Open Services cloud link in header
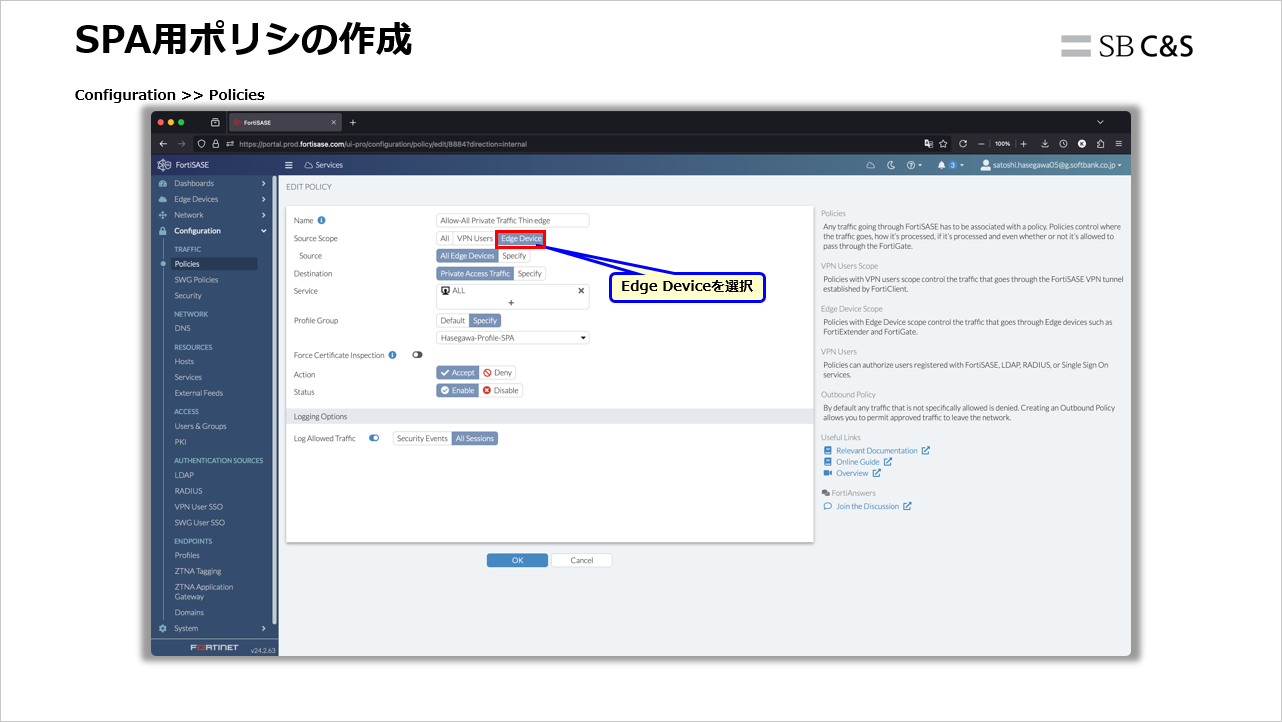Screen dimensions: 1282x722 click(324, 165)
